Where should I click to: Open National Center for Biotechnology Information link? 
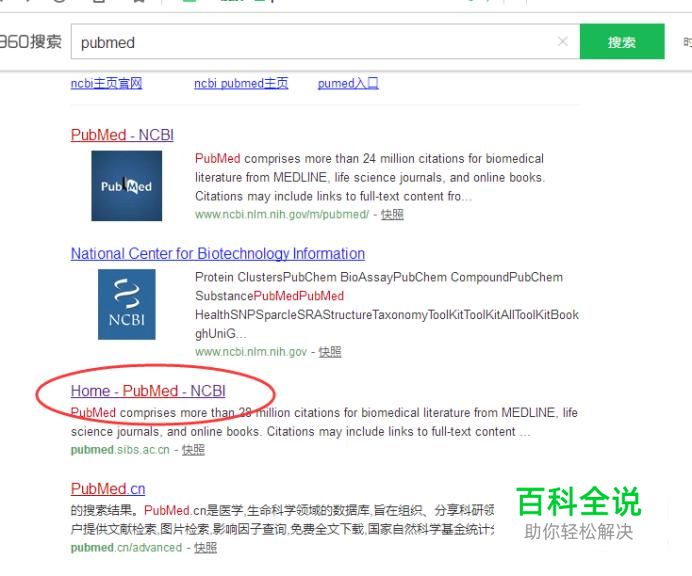[x=218, y=253]
